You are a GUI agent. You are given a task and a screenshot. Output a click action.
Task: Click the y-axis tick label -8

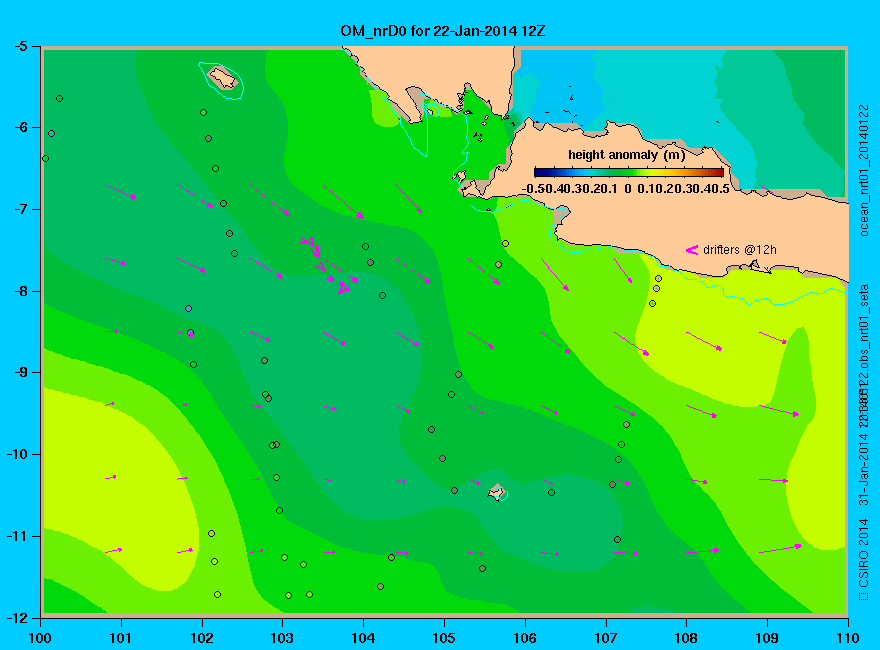coord(20,291)
